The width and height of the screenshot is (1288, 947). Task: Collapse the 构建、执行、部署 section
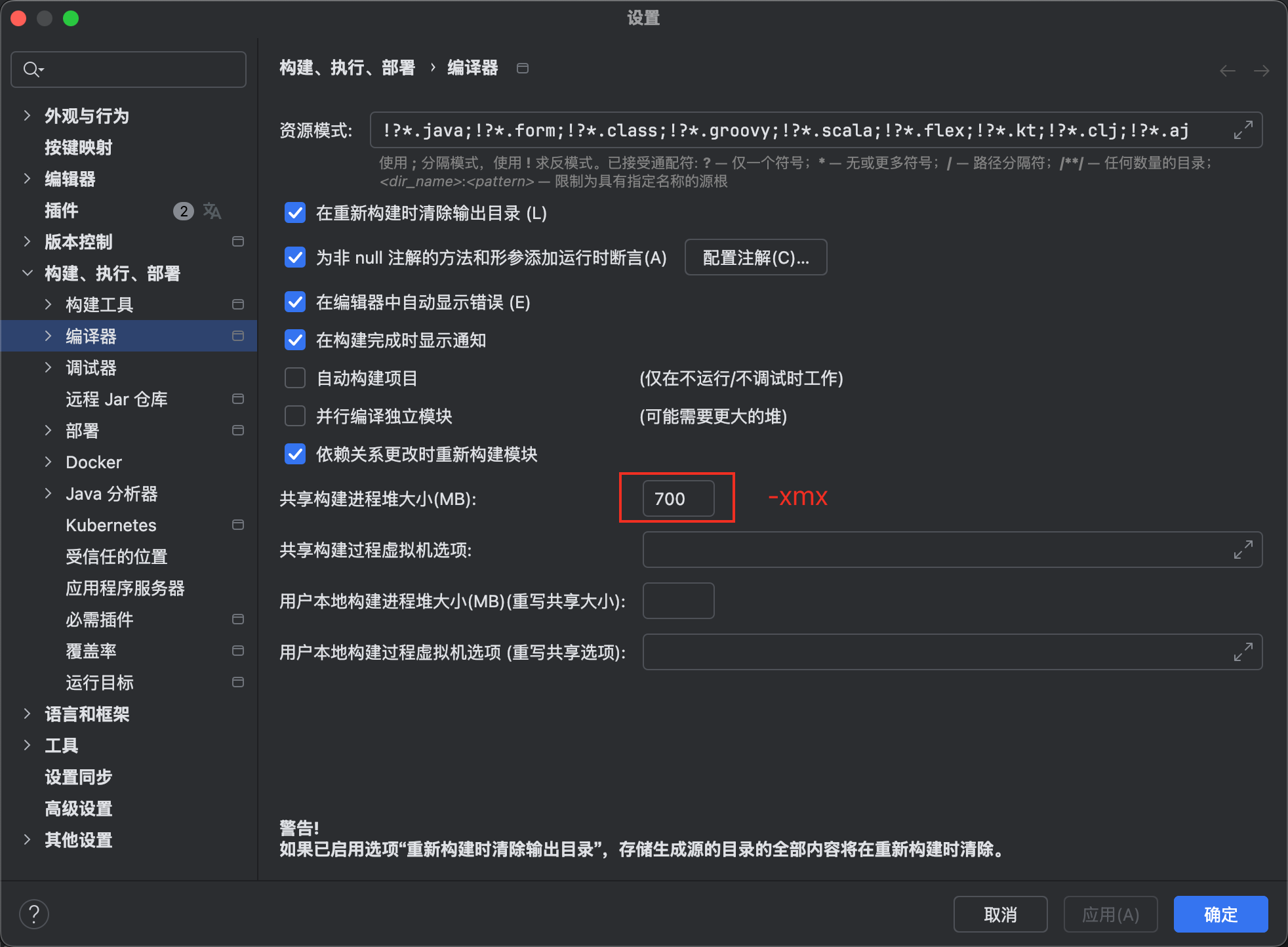click(x=27, y=273)
